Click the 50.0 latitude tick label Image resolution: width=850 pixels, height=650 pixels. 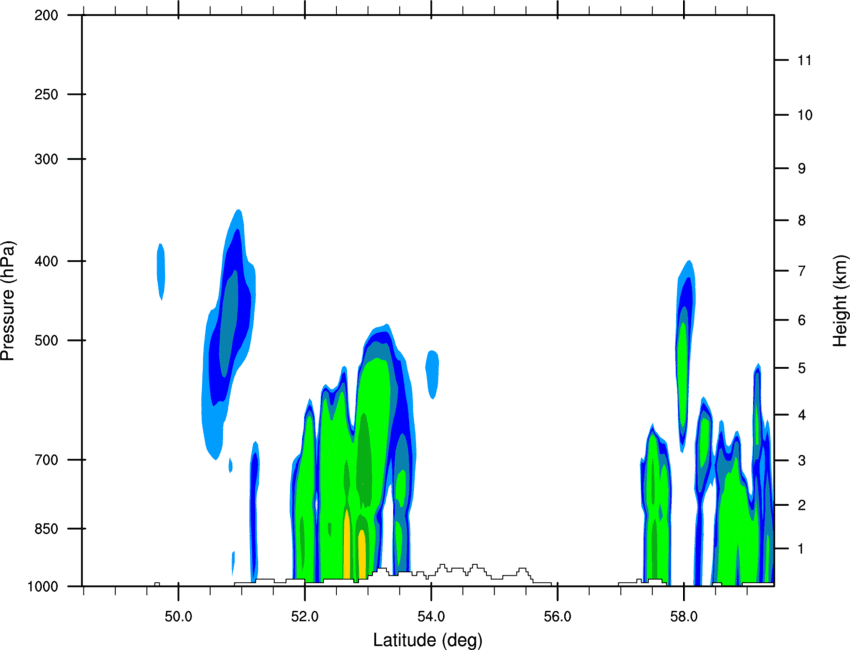point(178,617)
